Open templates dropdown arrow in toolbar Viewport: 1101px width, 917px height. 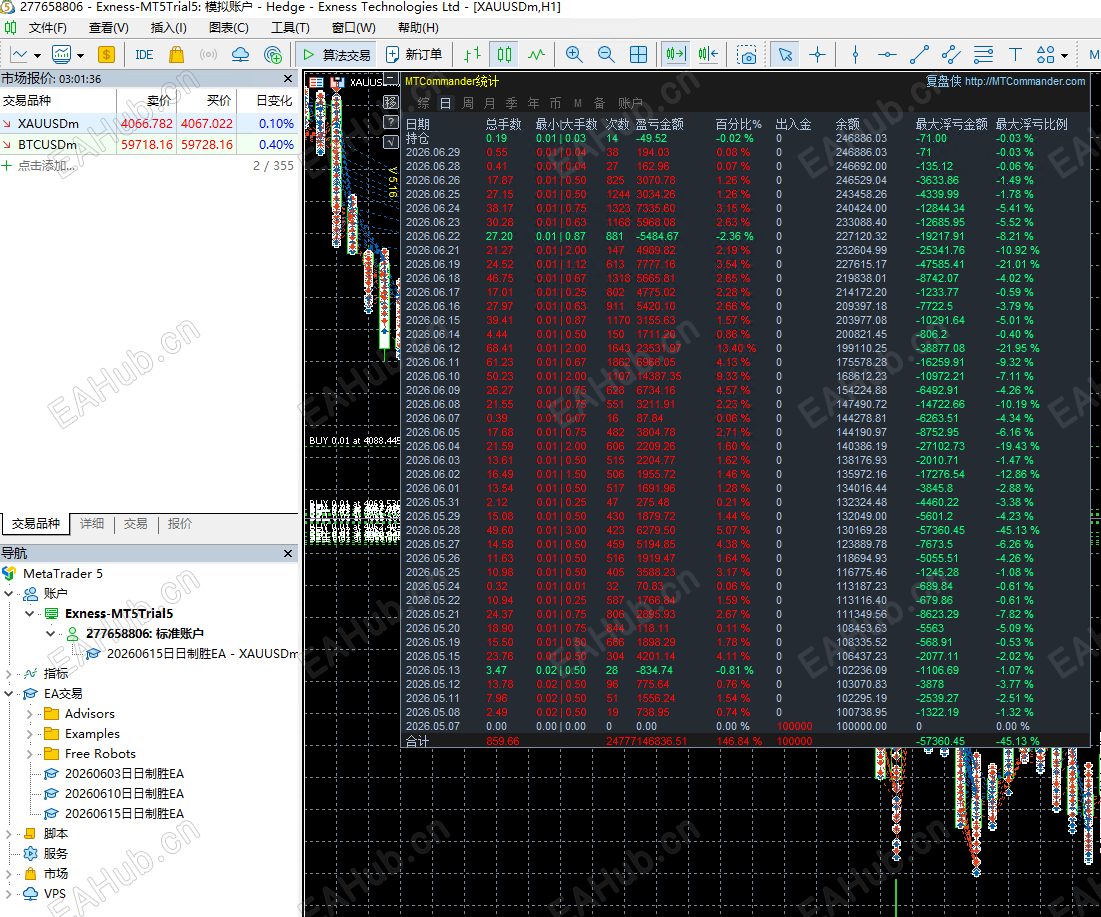81,55
